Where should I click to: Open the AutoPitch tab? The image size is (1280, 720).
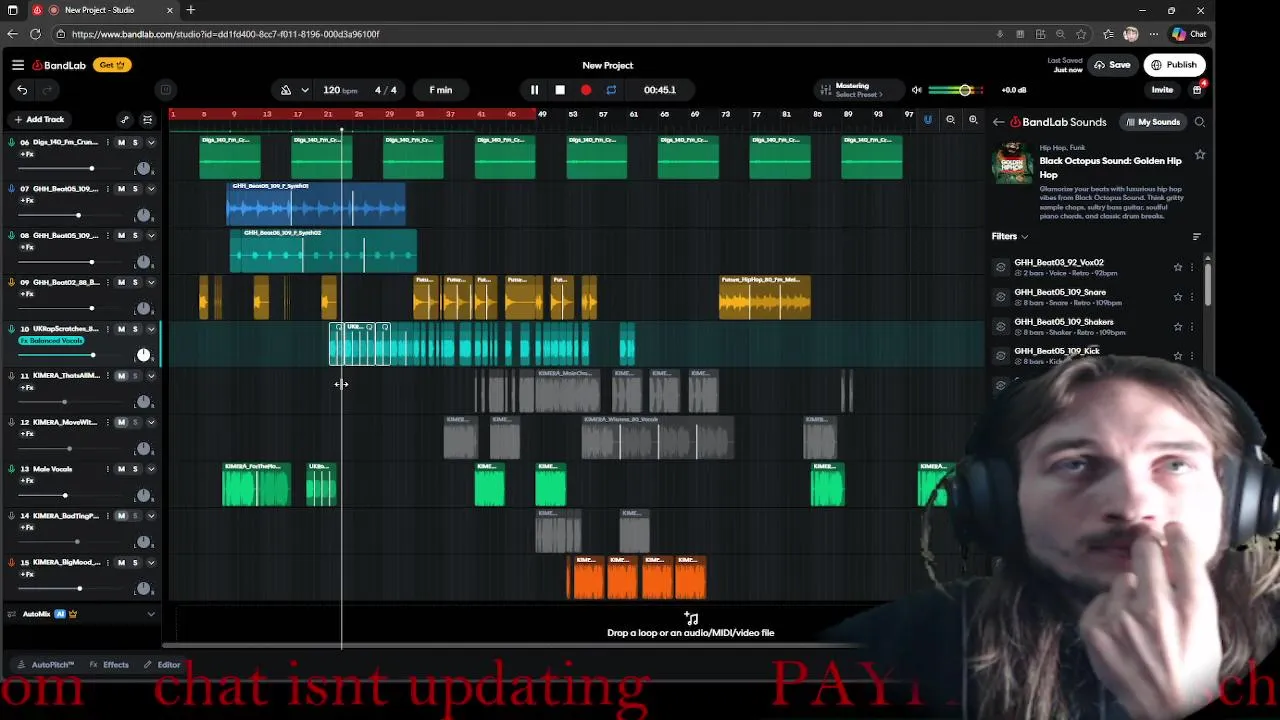tap(45, 665)
